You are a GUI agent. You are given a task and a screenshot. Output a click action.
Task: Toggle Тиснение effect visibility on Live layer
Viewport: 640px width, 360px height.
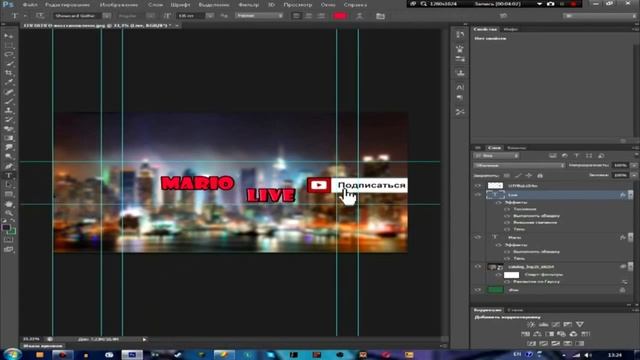click(507, 209)
